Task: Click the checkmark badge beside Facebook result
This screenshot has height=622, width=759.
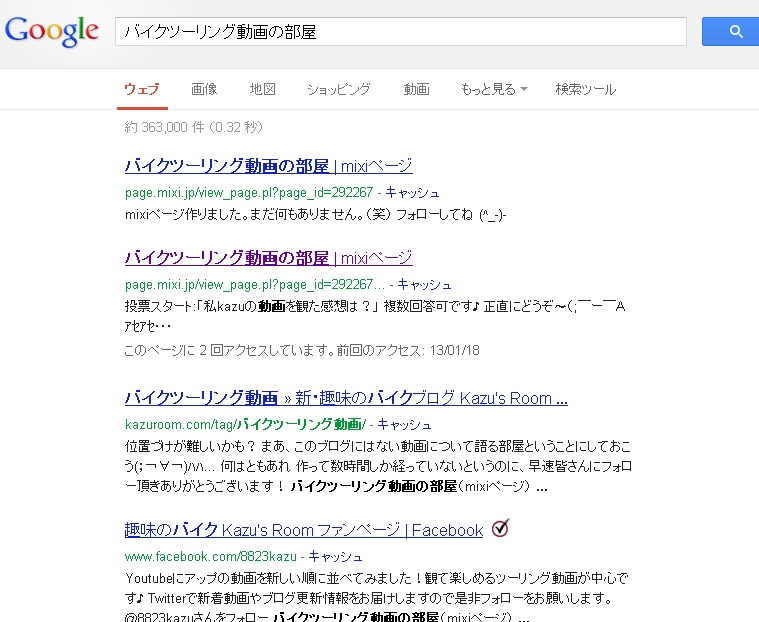Action: tap(501, 529)
